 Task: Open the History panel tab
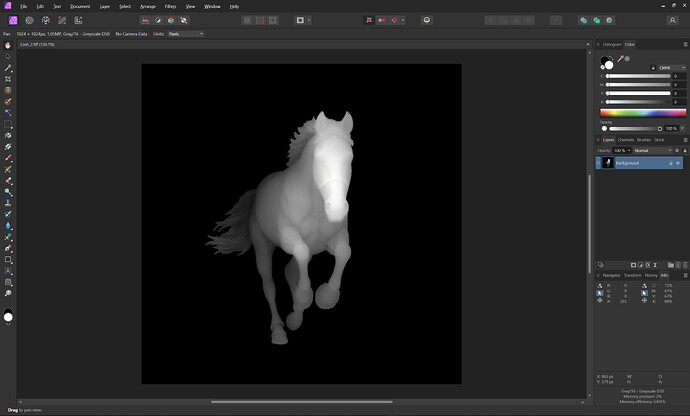(x=650, y=275)
